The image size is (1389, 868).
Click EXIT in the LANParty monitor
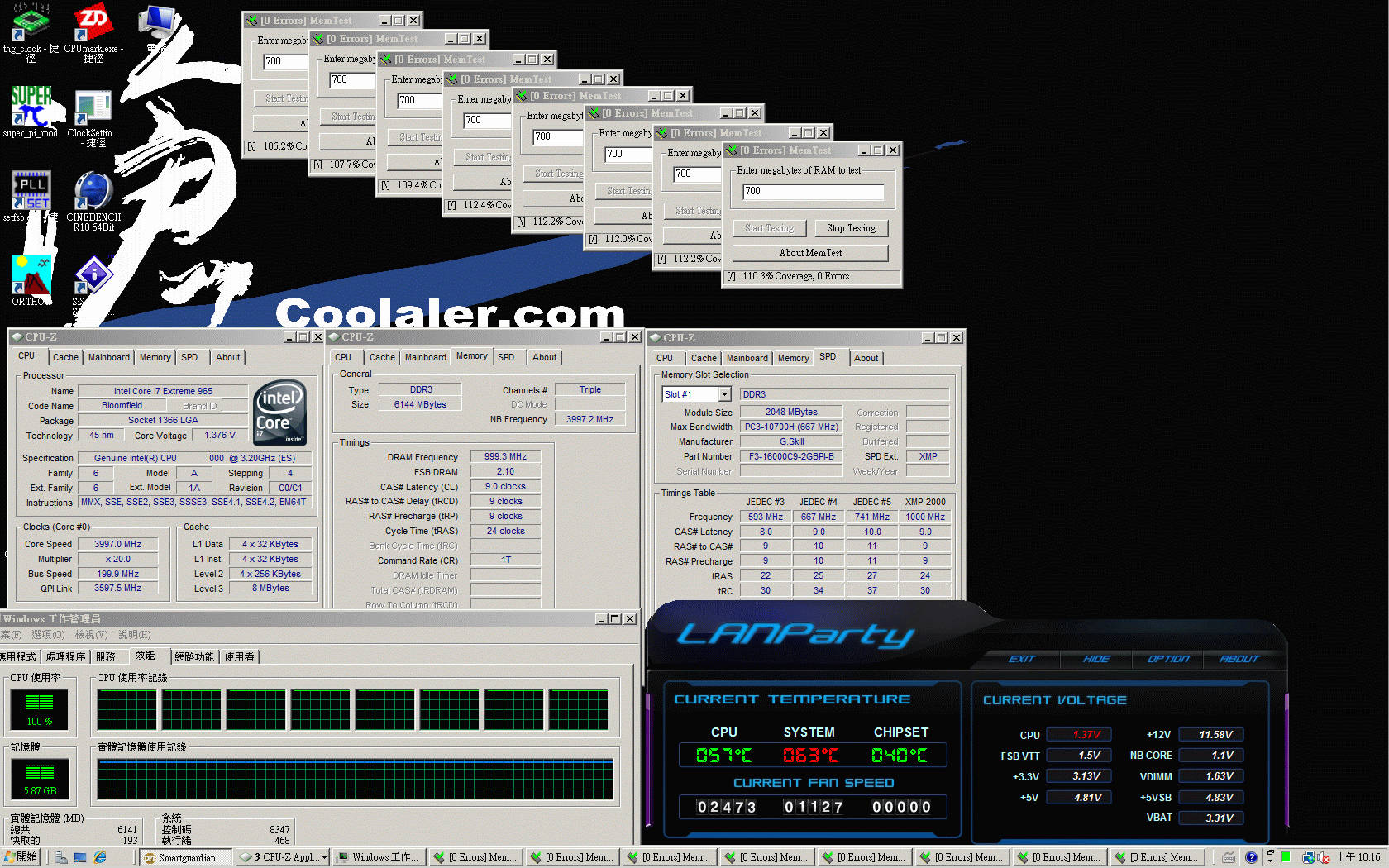point(1022,659)
